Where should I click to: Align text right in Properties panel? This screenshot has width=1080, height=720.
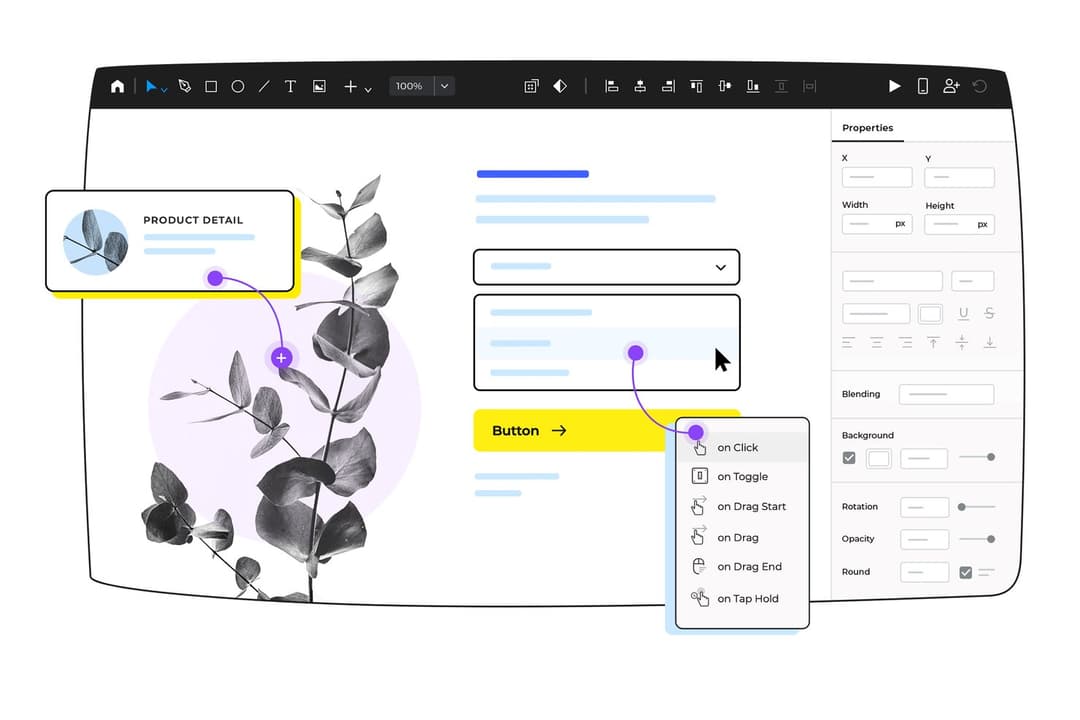[905, 342]
